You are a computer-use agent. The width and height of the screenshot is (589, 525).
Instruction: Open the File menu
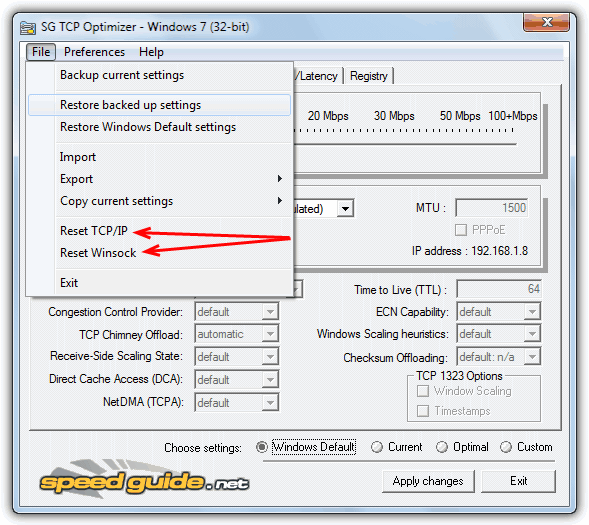coord(41,52)
